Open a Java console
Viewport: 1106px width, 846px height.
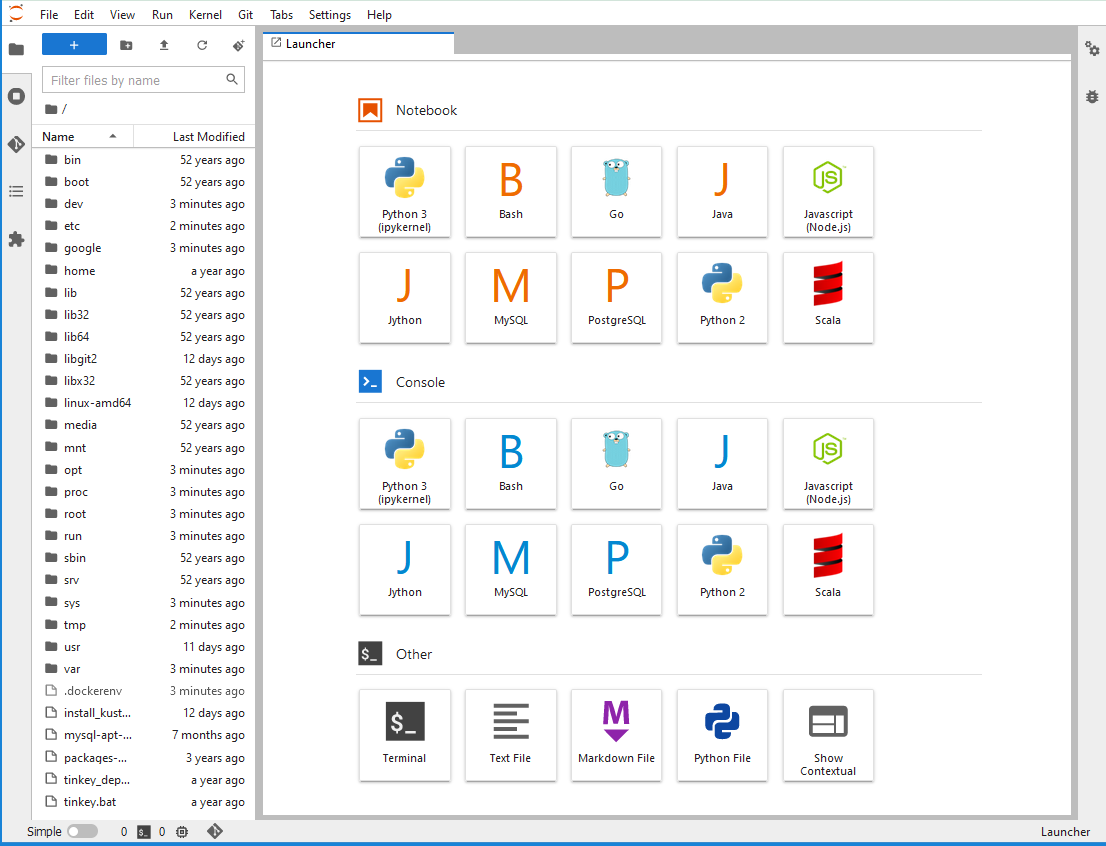point(722,464)
